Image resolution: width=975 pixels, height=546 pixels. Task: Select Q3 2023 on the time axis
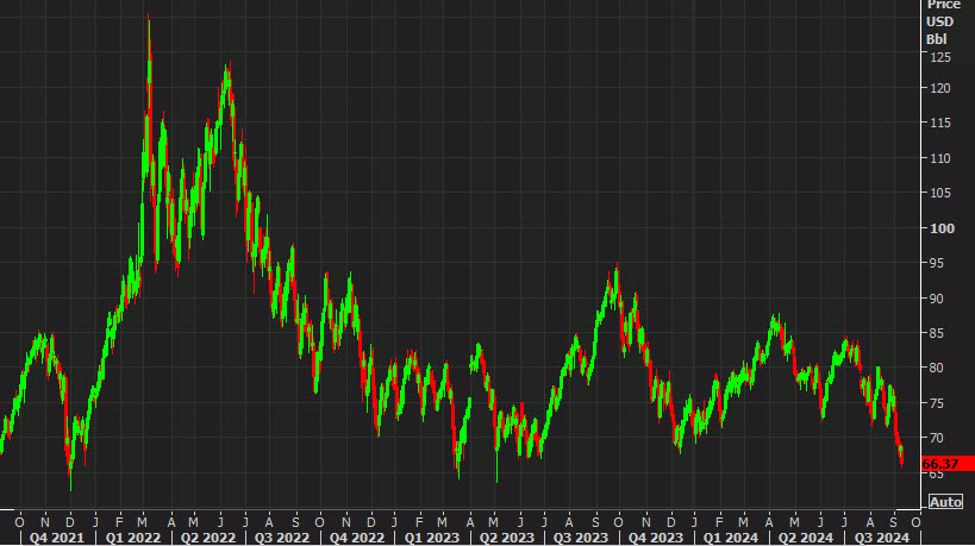(582, 537)
